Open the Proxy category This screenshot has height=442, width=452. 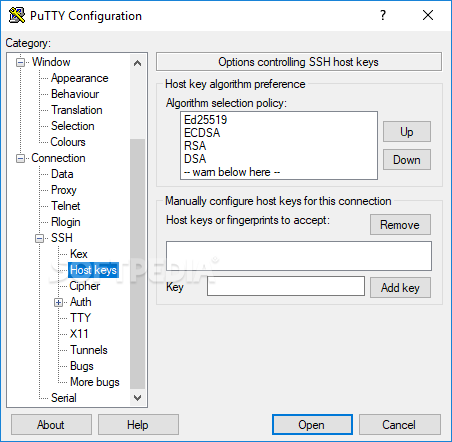pyautogui.click(x=64, y=190)
